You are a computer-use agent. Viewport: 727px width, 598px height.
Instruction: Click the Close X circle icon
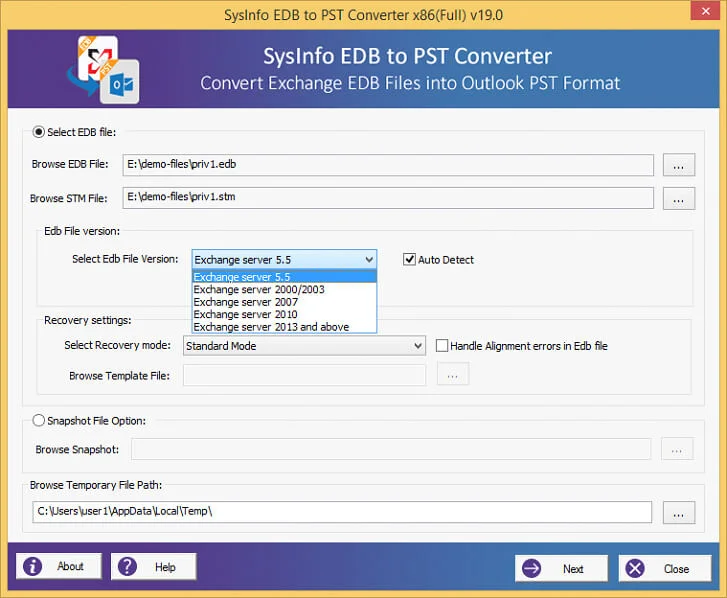pyautogui.click(x=635, y=568)
